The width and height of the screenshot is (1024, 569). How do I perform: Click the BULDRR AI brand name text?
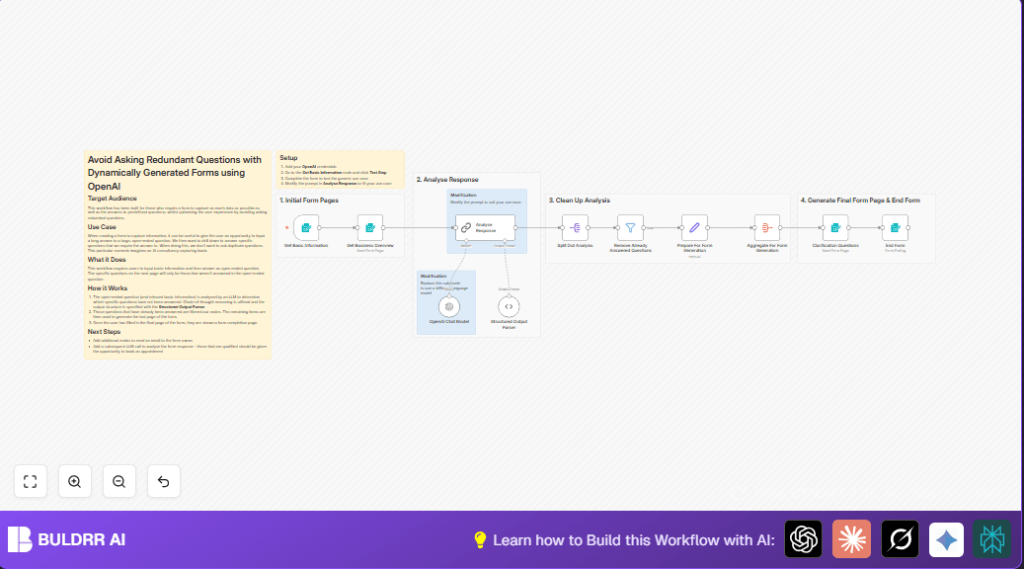click(82, 540)
